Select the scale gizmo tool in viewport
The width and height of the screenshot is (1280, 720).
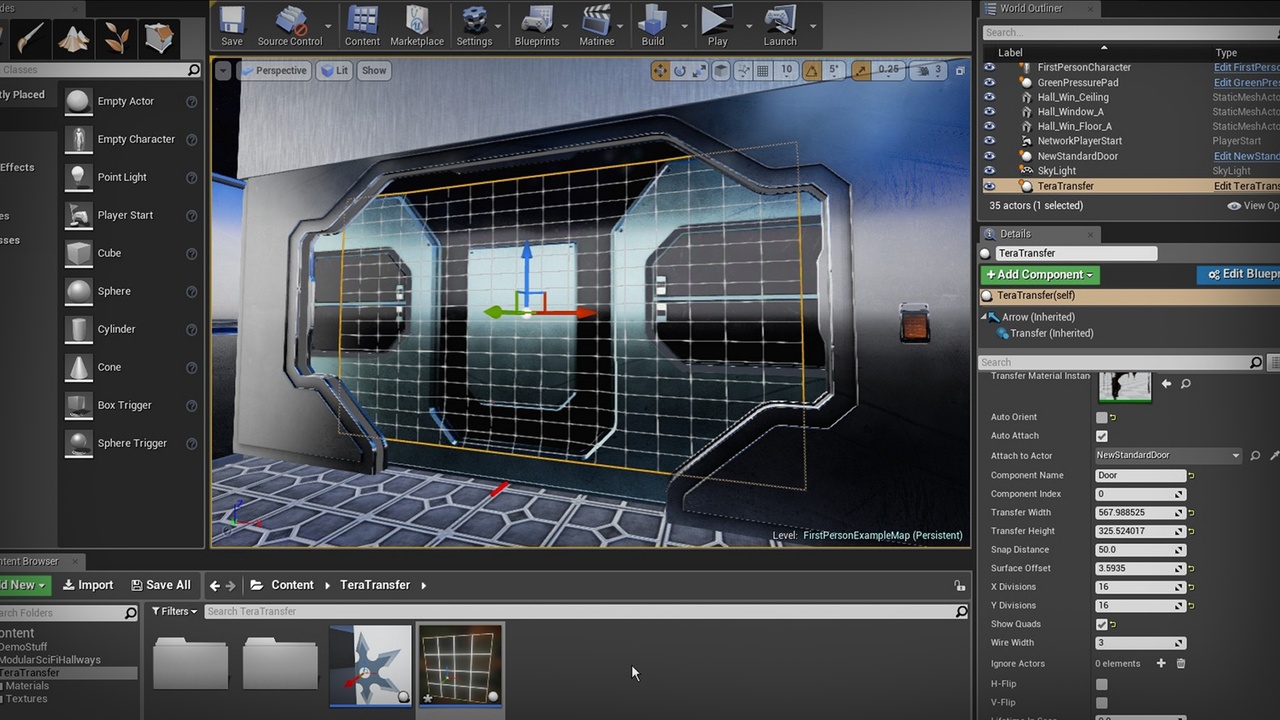pos(700,70)
